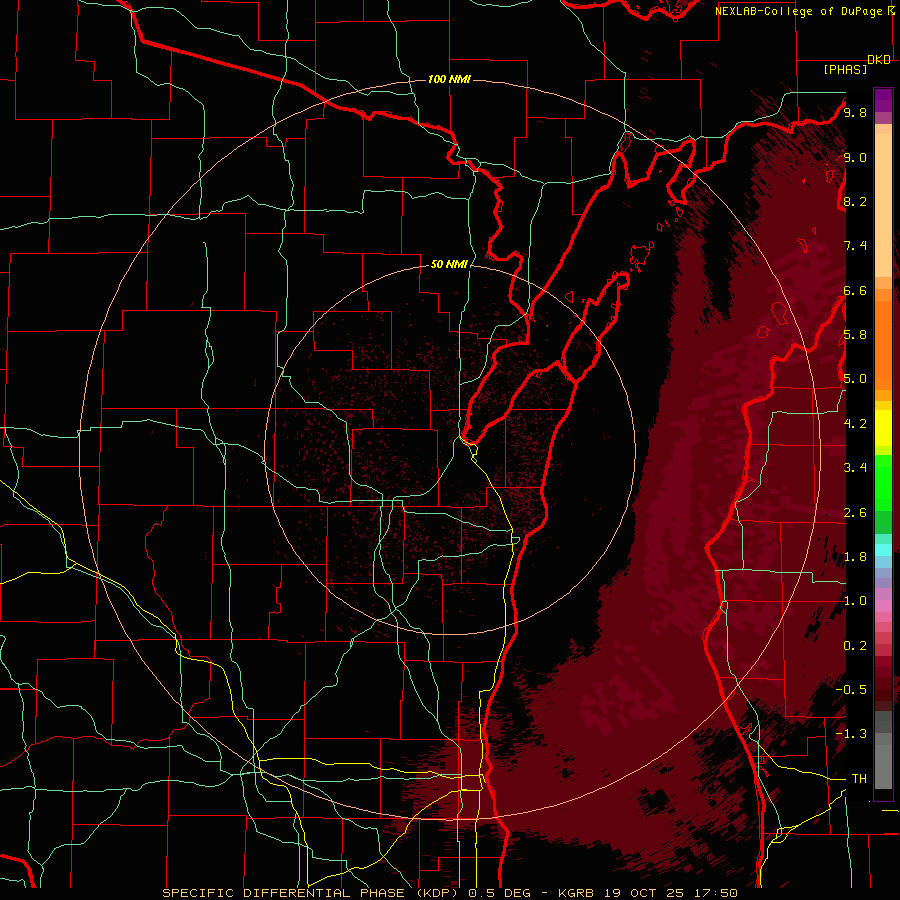Select the "[PHAS]" label above the color scale

tap(845, 69)
